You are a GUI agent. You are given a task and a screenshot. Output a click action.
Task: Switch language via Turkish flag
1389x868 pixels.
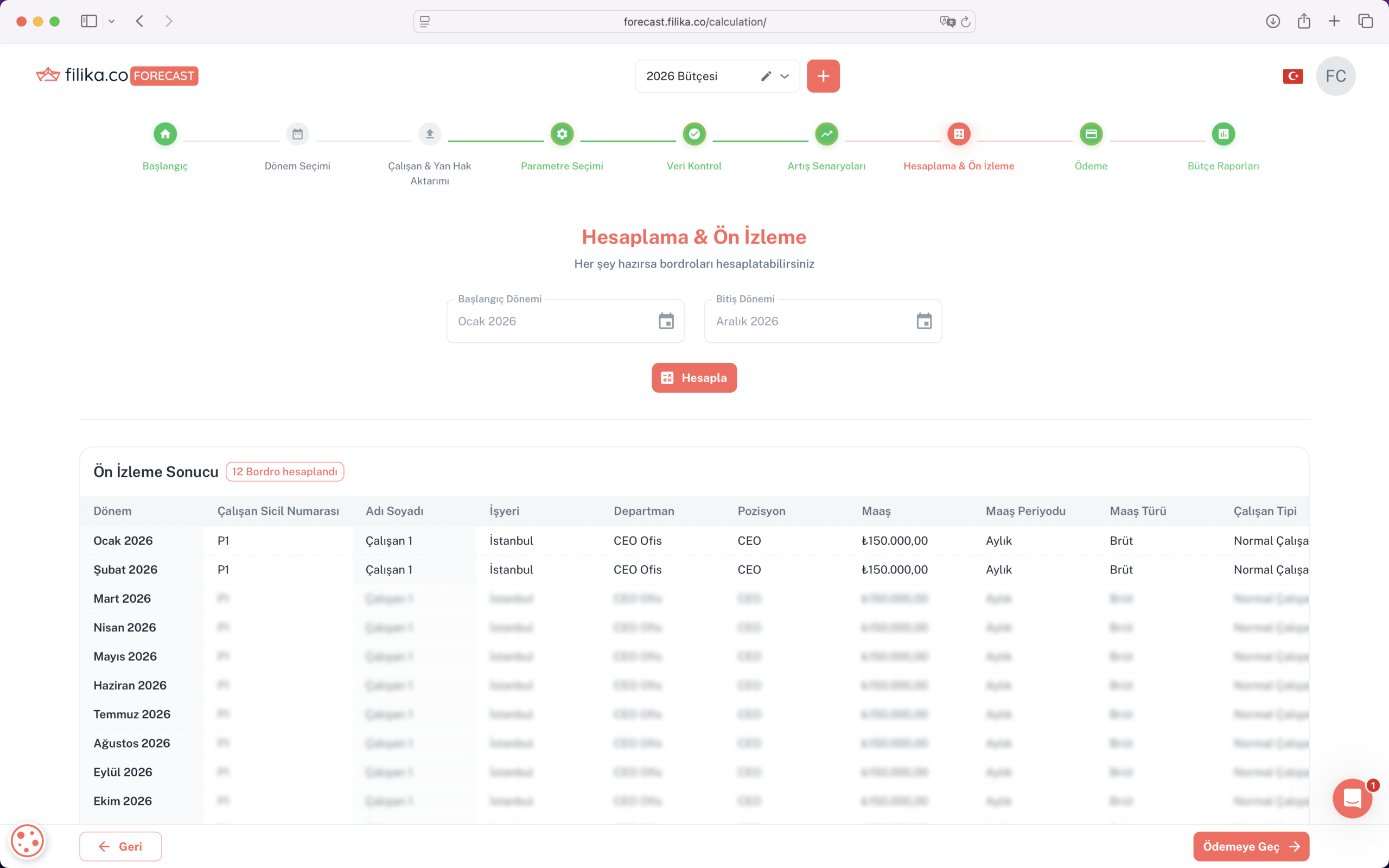(1292, 76)
